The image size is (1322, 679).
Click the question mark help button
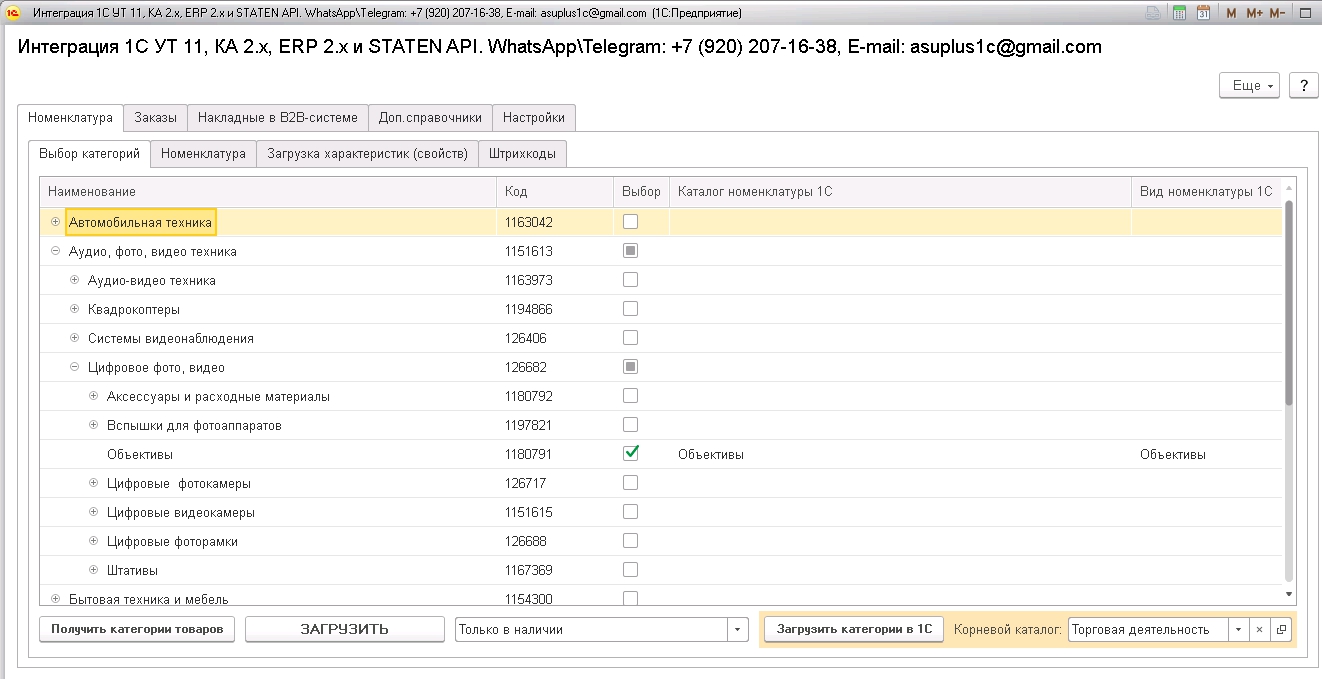click(x=1303, y=86)
